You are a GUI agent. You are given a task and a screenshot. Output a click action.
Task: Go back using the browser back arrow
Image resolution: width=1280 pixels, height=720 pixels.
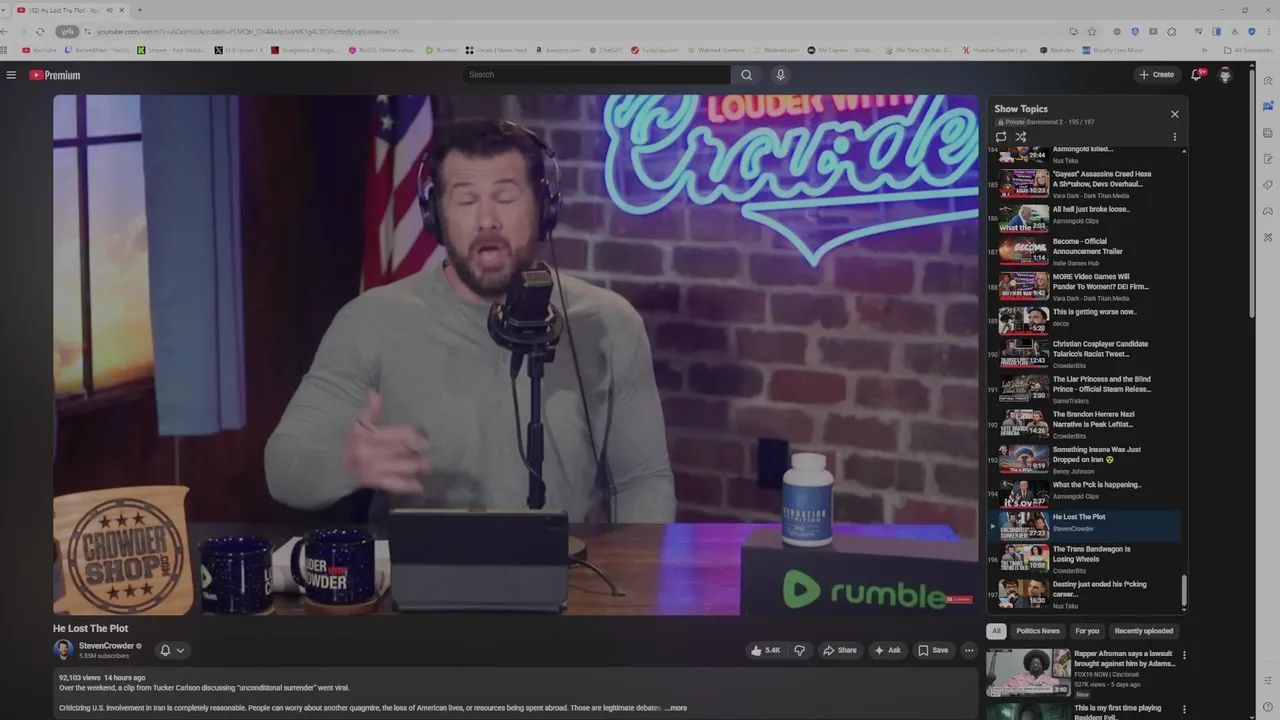pyautogui.click(x=6, y=31)
